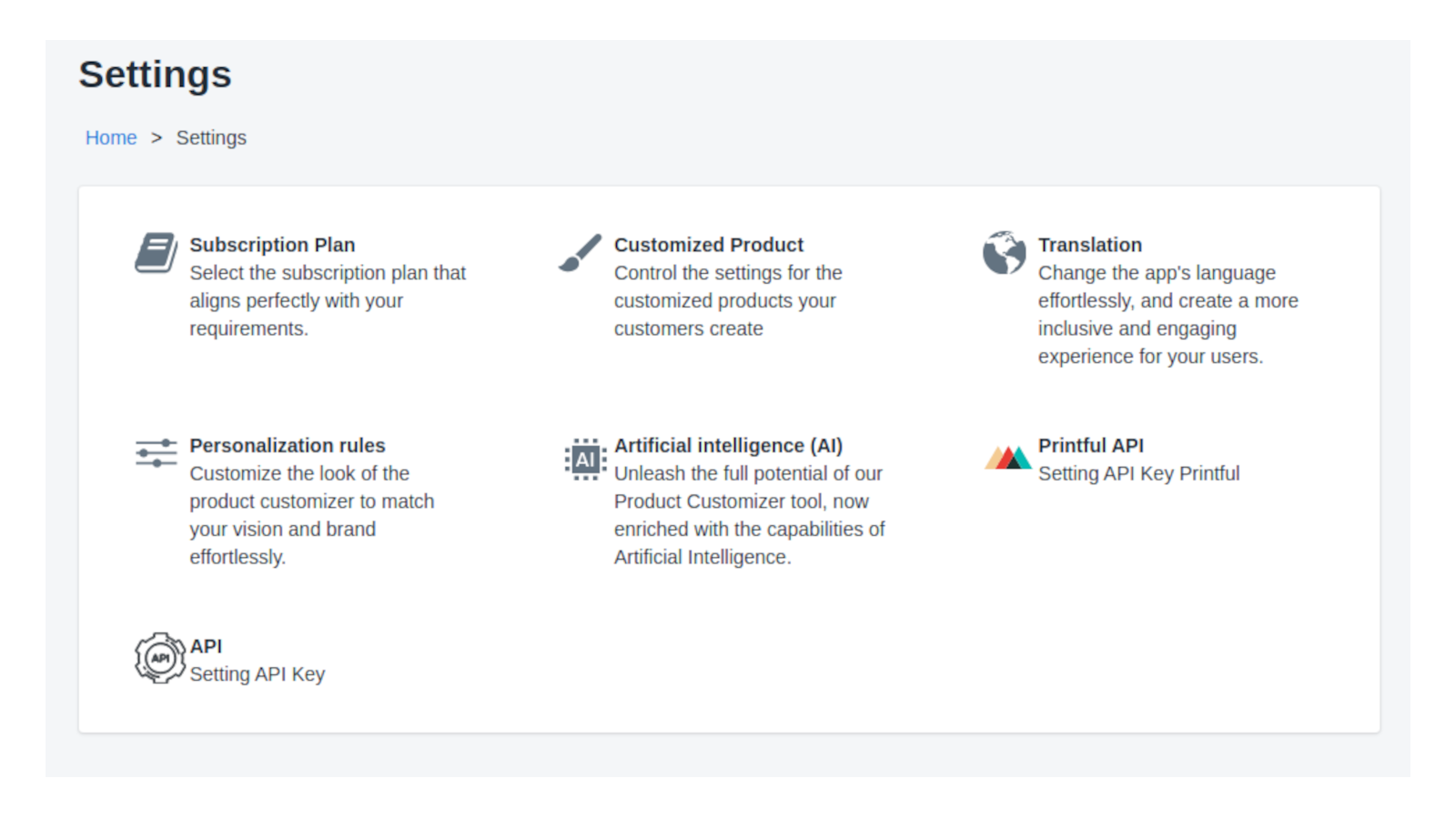Click the Customized Product paintbrush icon
The height and width of the screenshot is (819, 1456).
580,253
